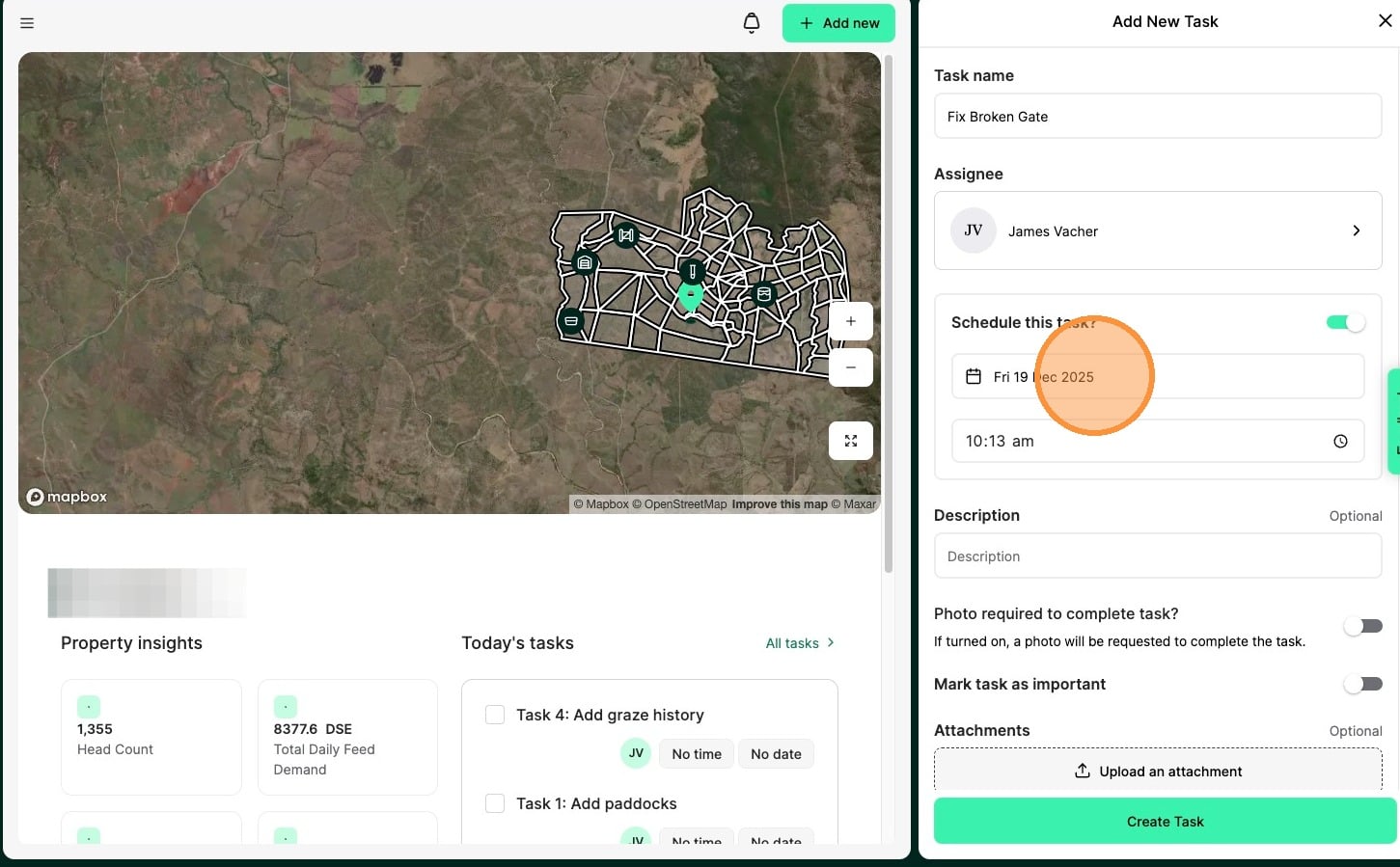Enable photo required to complete task
Viewport: 1400px width, 867px height.
(x=1362, y=627)
